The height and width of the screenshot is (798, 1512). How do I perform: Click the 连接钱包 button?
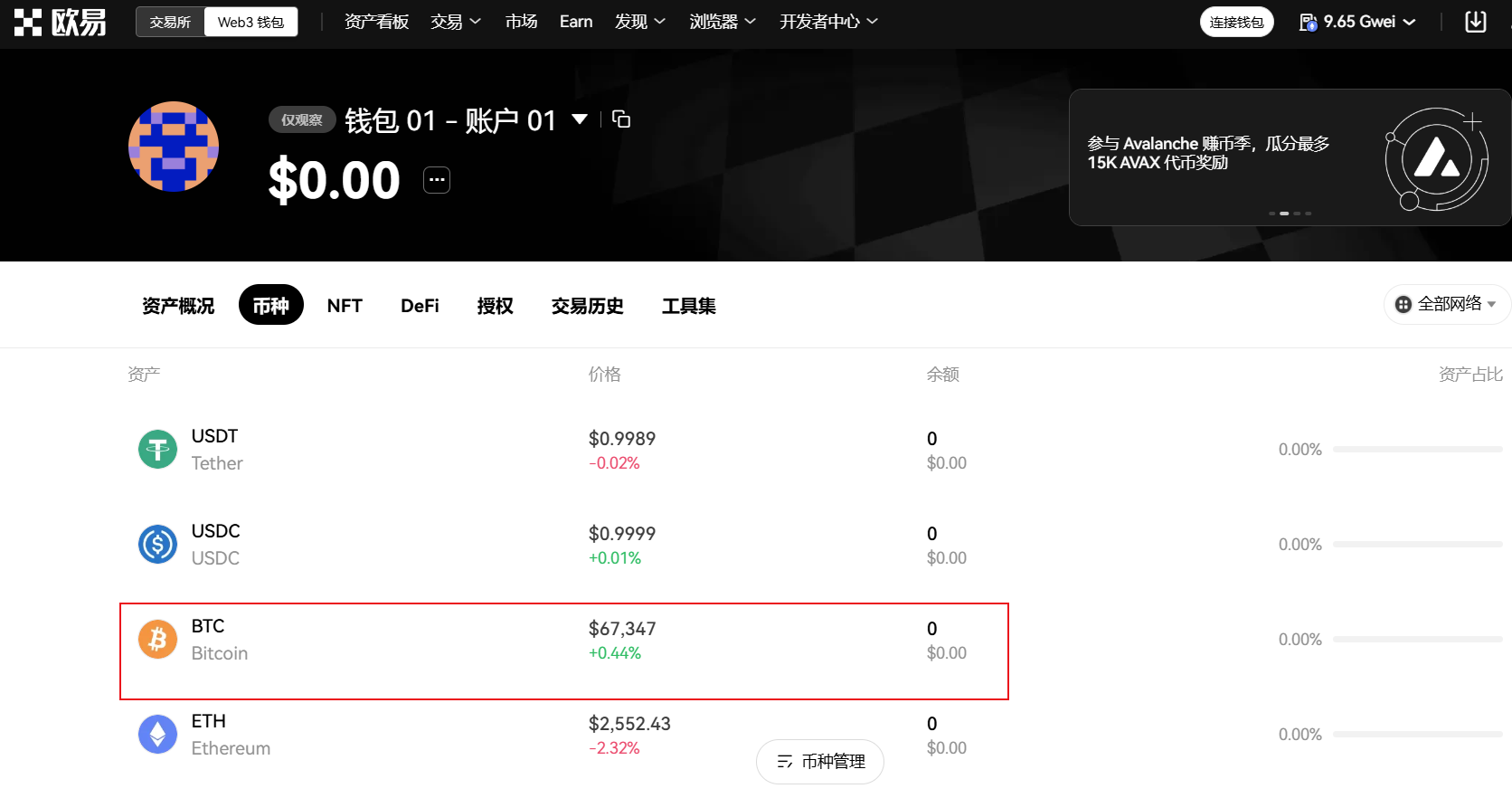coord(1236,22)
